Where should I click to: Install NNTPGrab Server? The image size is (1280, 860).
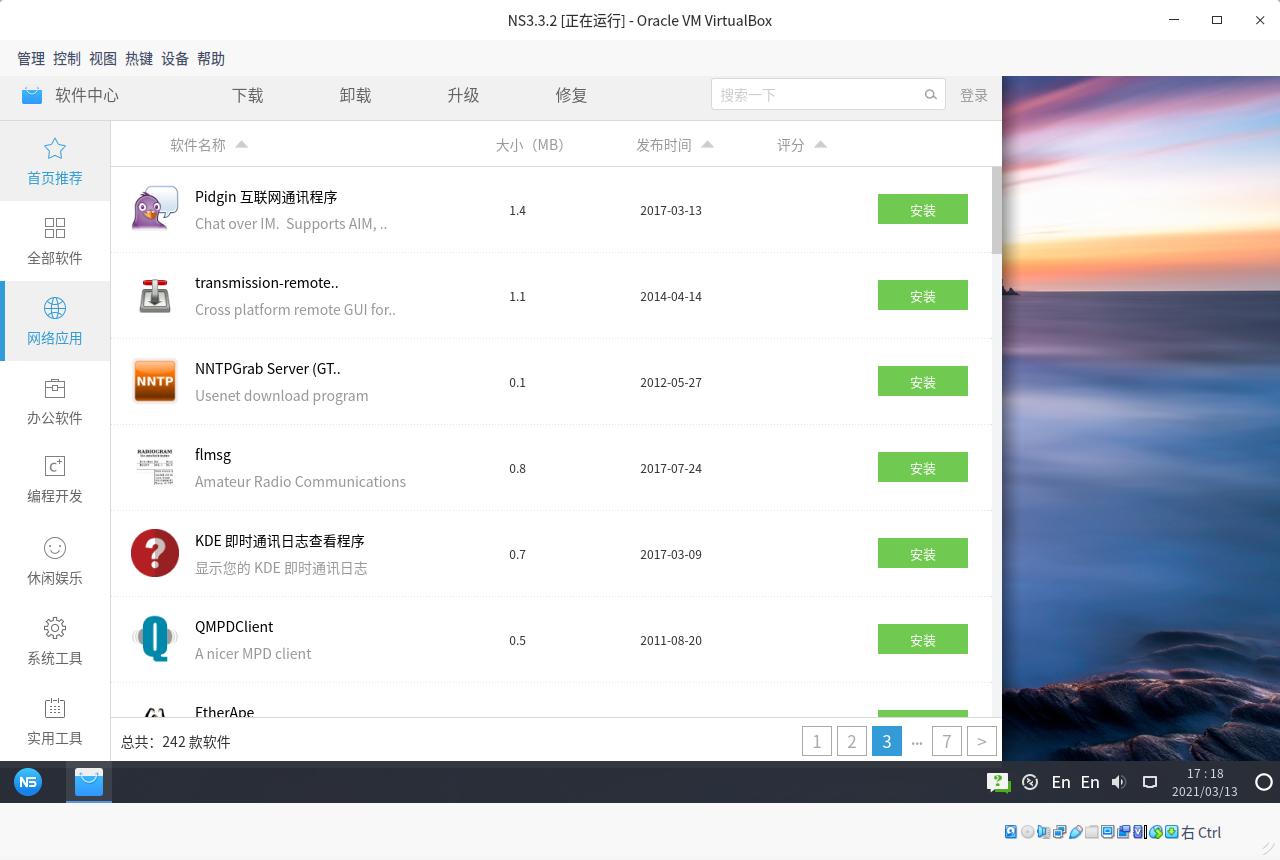coord(923,381)
